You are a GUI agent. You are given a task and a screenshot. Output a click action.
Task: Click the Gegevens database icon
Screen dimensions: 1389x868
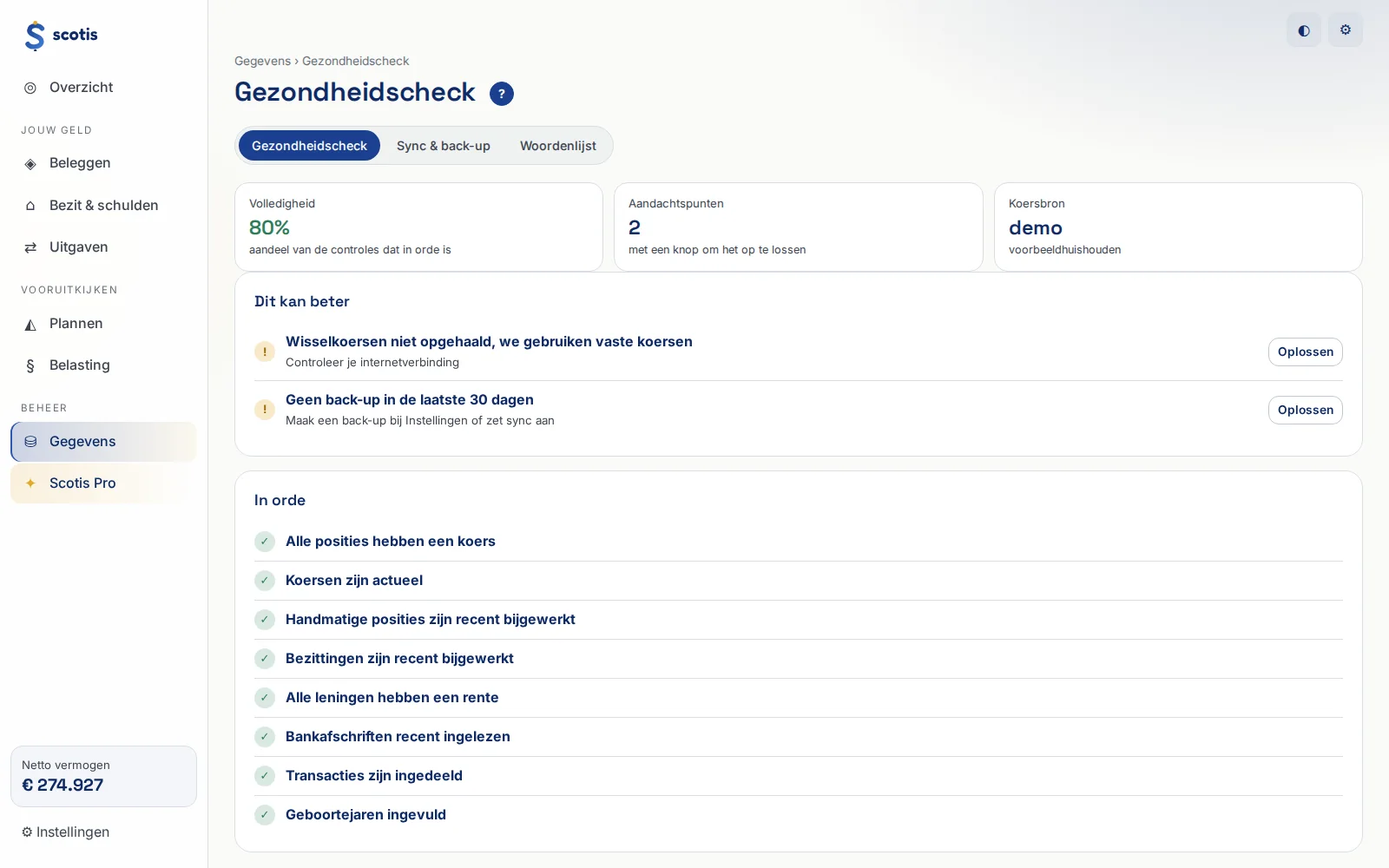(30, 442)
